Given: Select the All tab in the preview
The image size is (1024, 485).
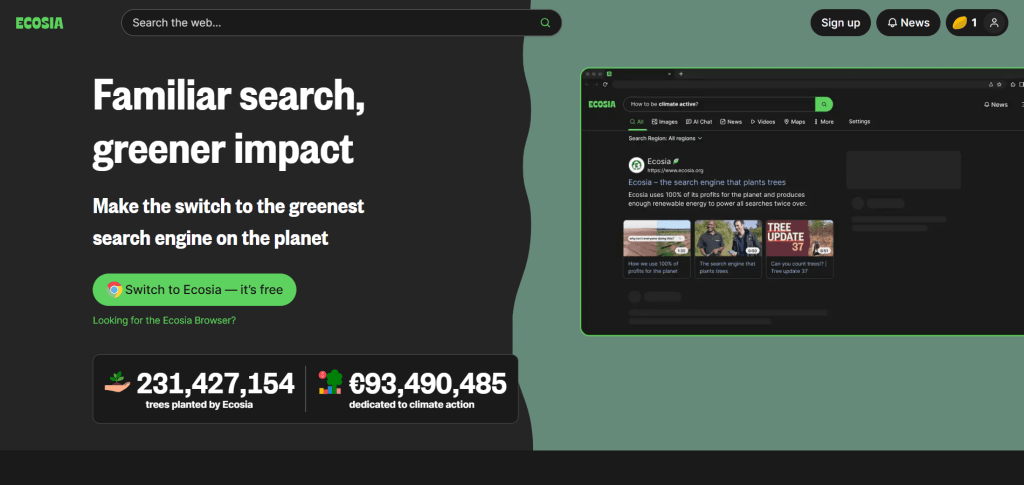Looking at the screenshot, I should 637,122.
